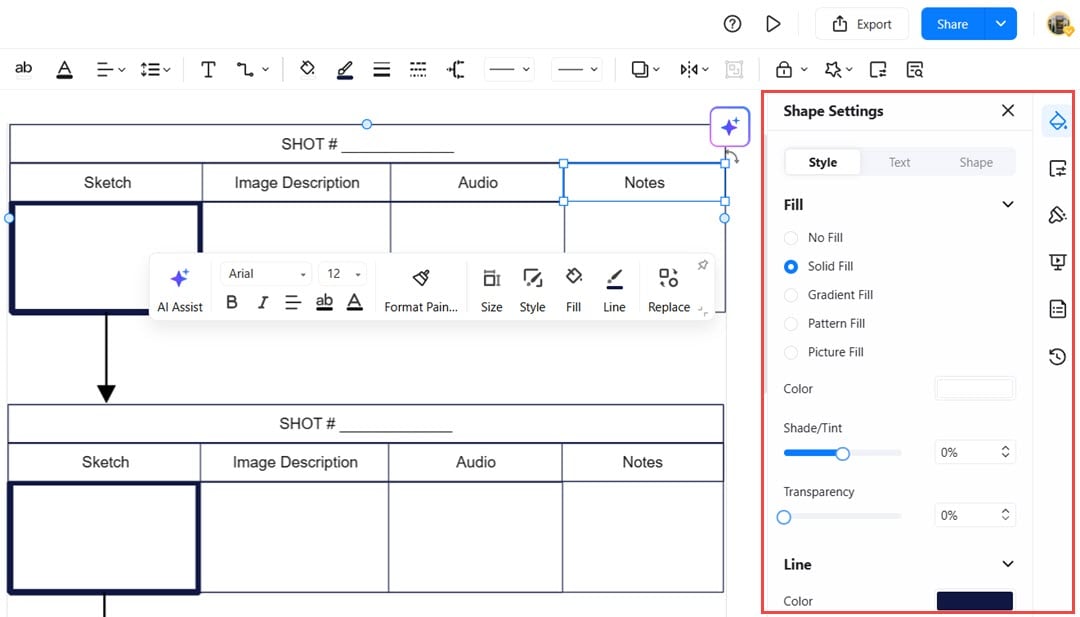Click the font color A in the floating toolbar
This screenshot has height=617, width=1080.
(354, 302)
